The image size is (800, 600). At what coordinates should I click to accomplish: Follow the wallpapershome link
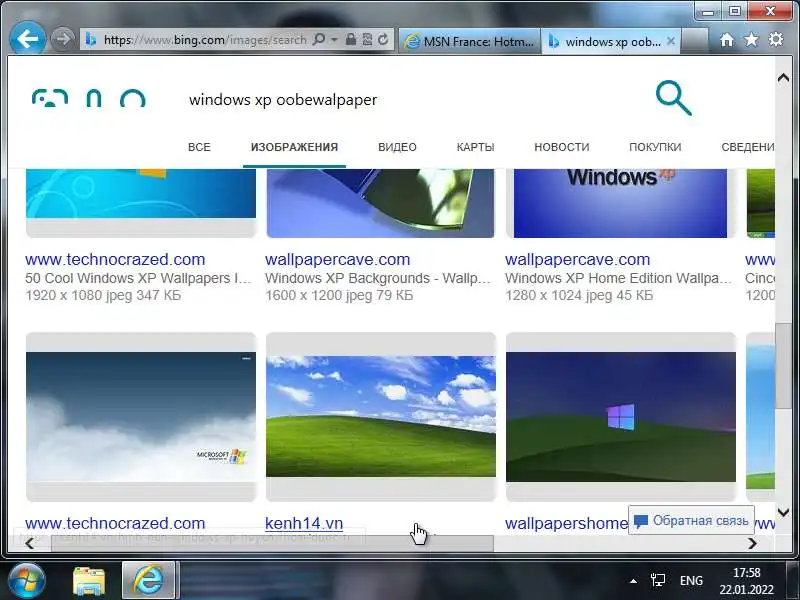click(x=566, y=523)
